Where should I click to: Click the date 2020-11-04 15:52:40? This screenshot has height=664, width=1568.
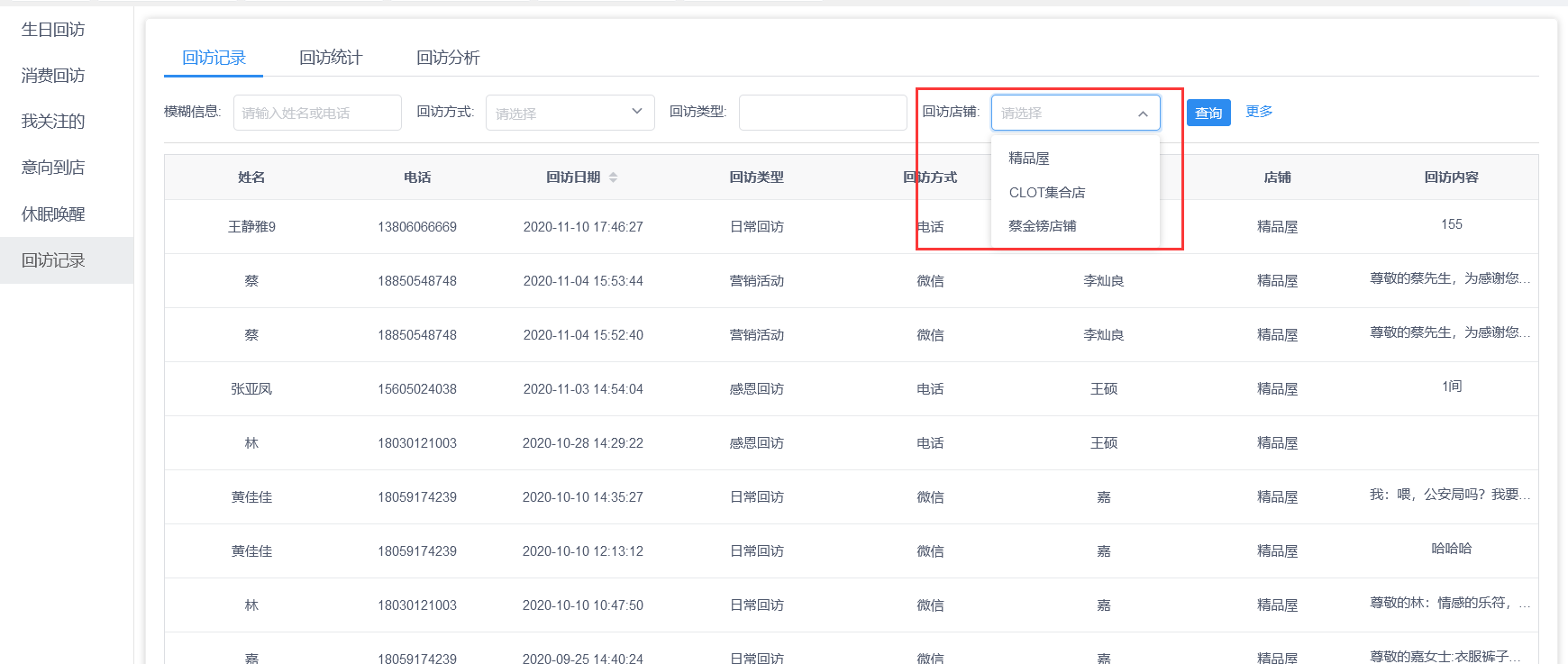[583, 335]
